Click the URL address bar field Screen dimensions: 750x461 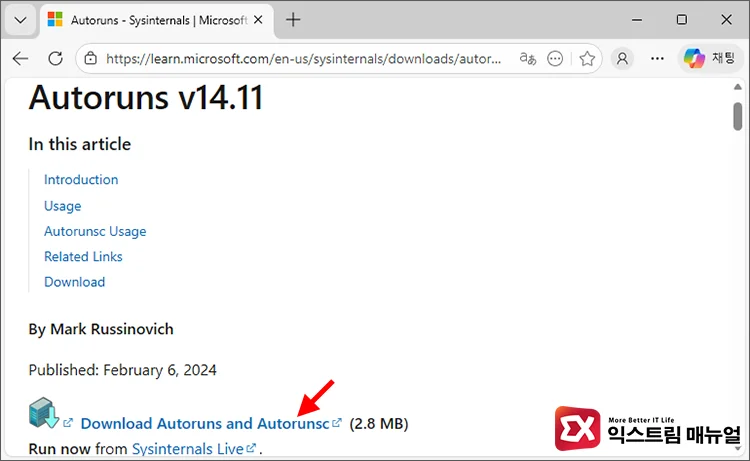[x=300, y=58]
